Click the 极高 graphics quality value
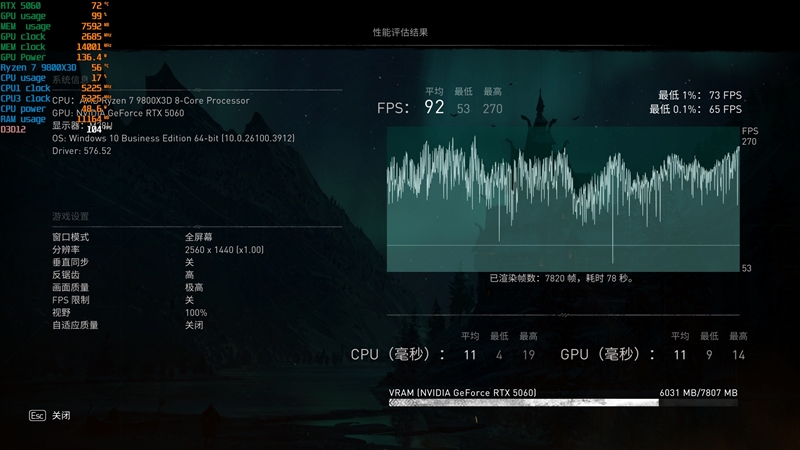Screen dimensions: 800x450 tap(194, 287)
